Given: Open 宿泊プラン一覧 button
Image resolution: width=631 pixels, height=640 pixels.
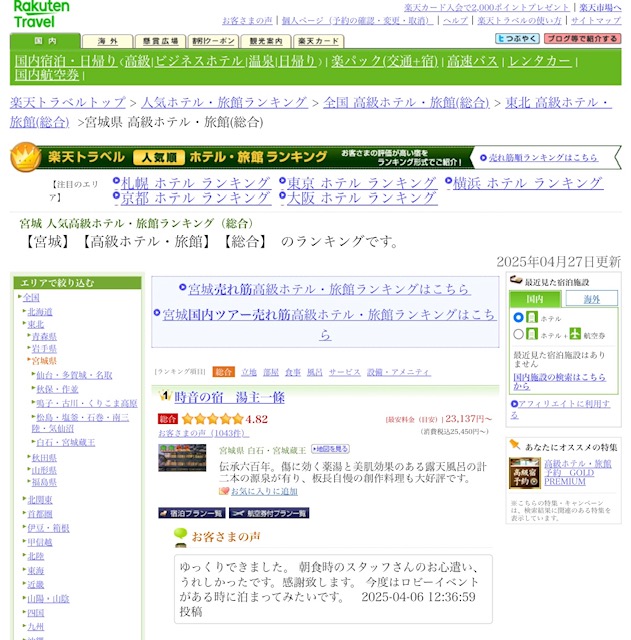Looking at the screenshot, I should coord(191,513).
